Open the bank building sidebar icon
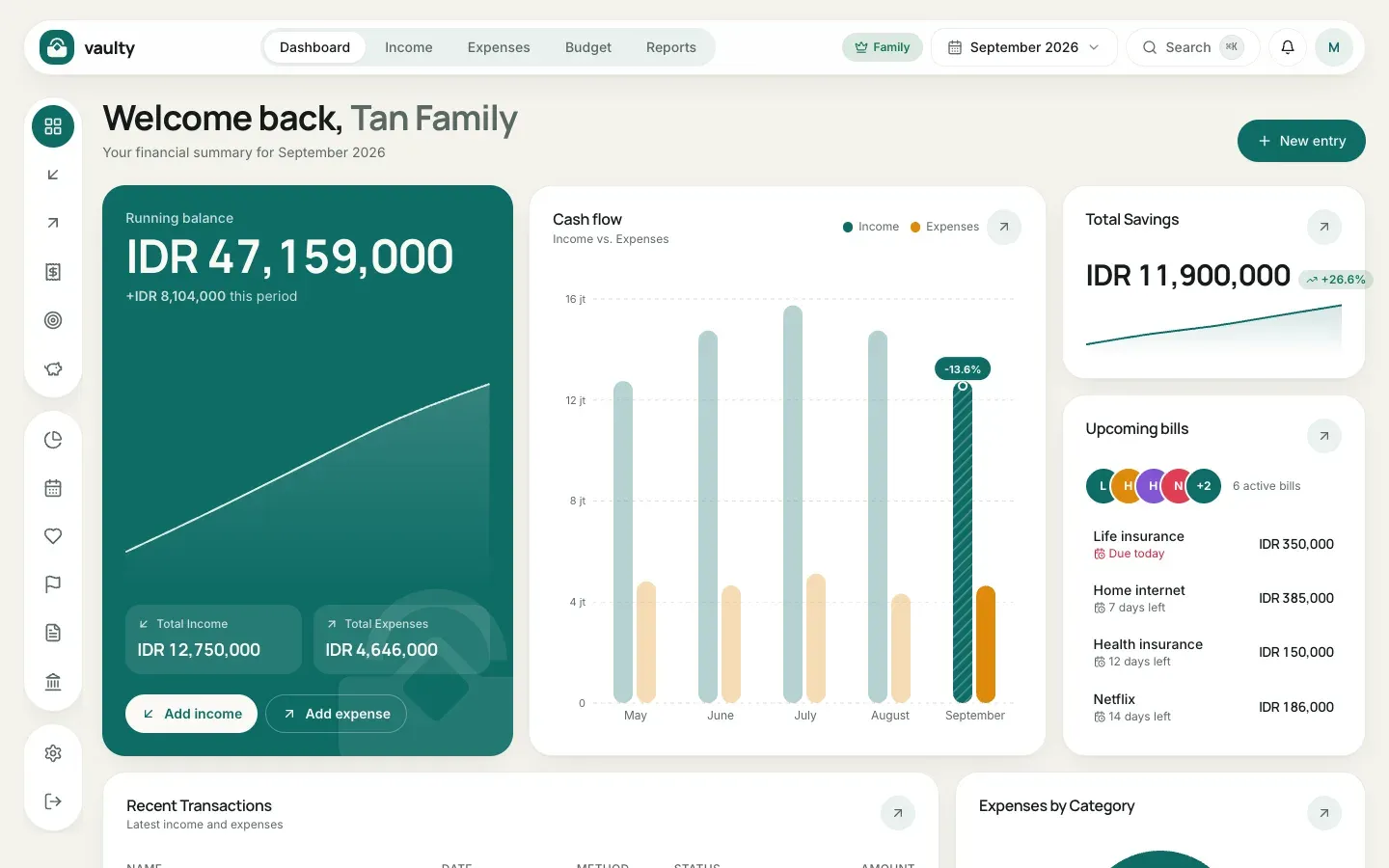 tap(53, 682)
